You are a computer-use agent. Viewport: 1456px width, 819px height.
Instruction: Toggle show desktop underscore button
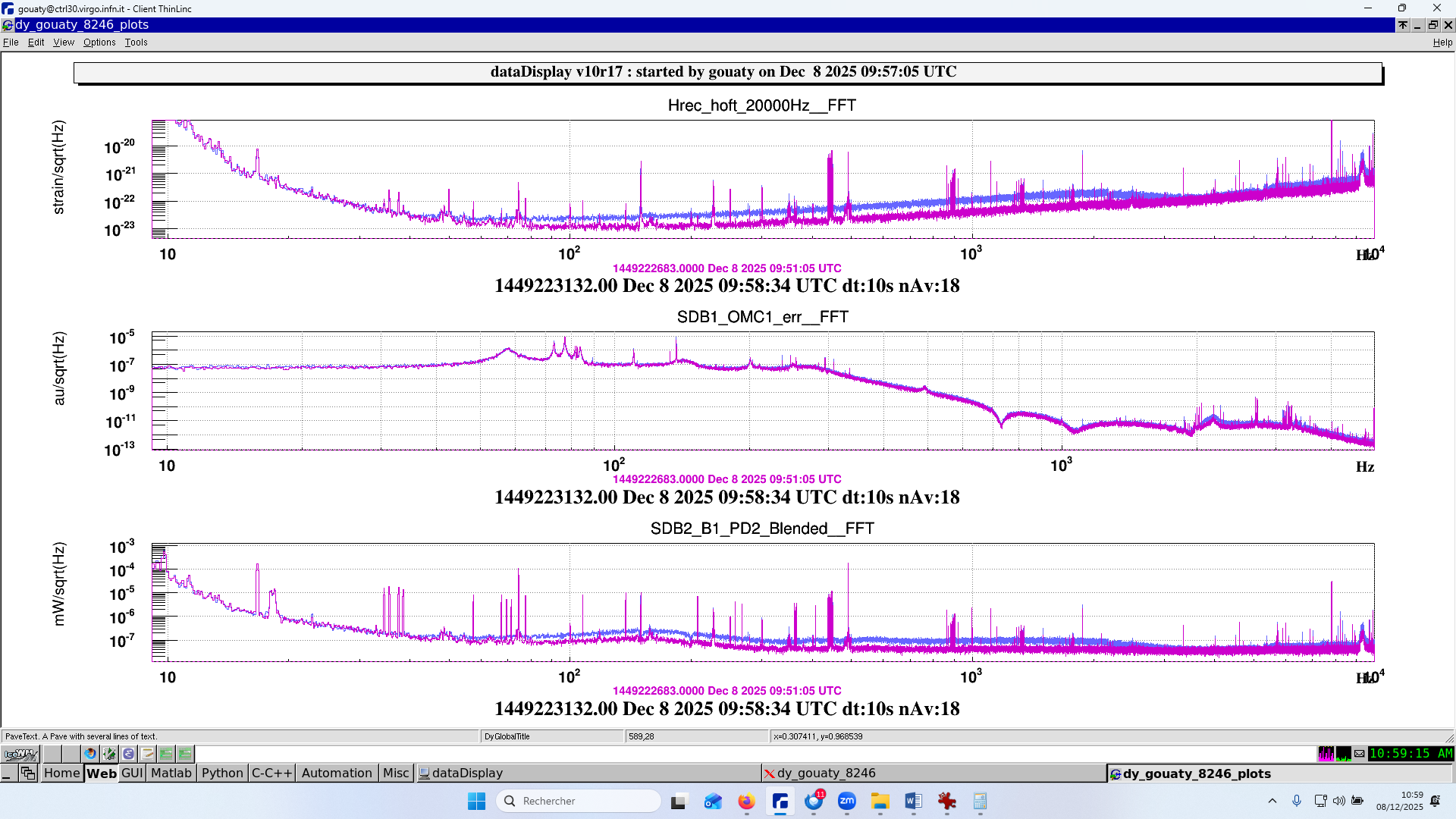point(7,773)
